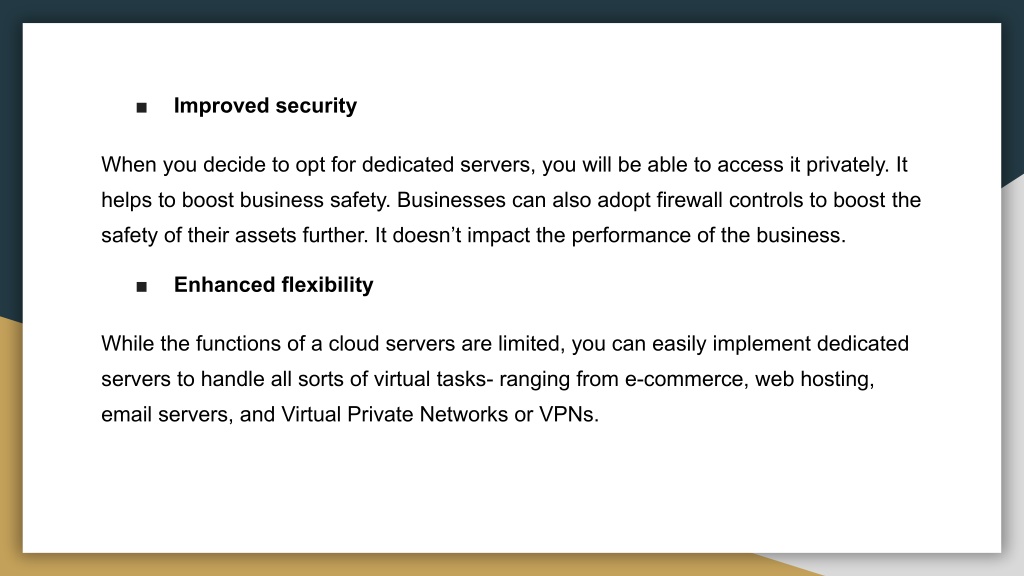The image size is (1024, 576).
Task: Click the square bullet beside Enhanced flexibility
Action: pyautogui.click(x=142, y=287)
